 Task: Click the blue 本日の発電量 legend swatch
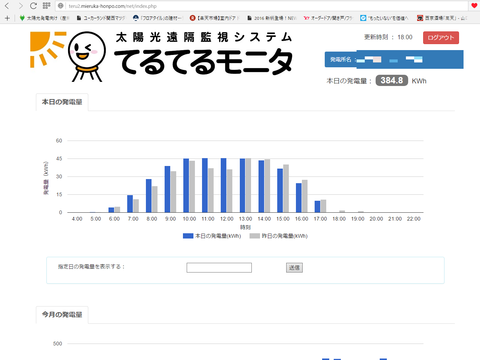click(x=188, y=236)
